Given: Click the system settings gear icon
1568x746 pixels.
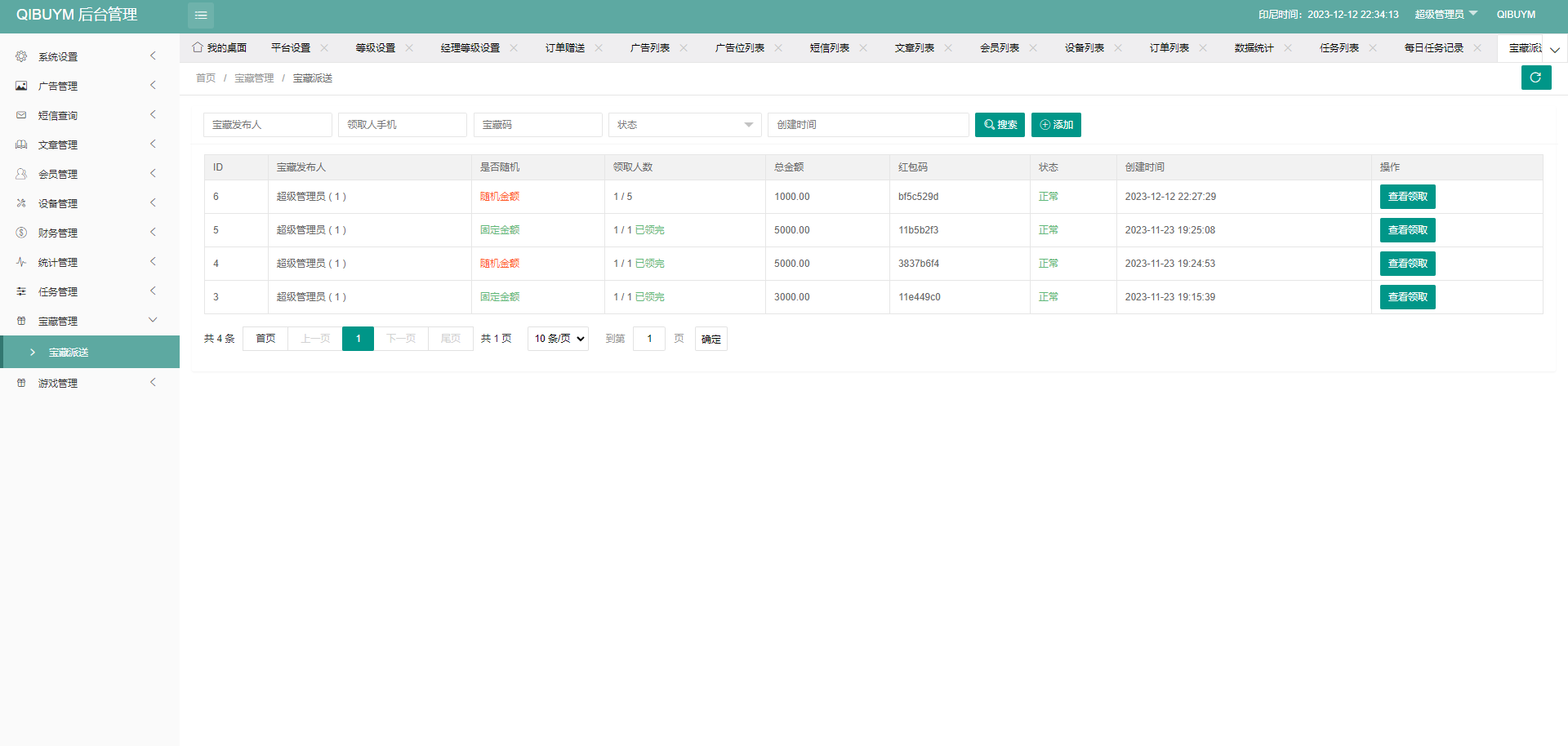Looking at the screenshot, I should pyautogui.click(x=21, y=56).
